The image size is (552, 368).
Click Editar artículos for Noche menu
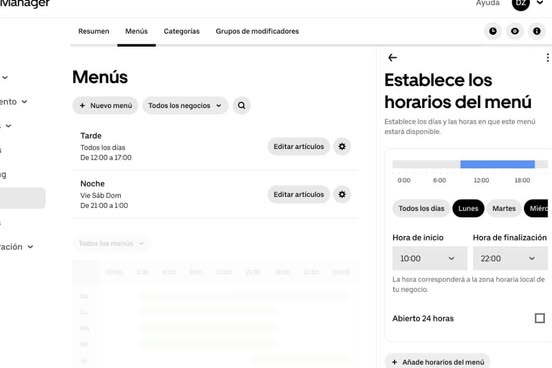click(x=299, y=194)
